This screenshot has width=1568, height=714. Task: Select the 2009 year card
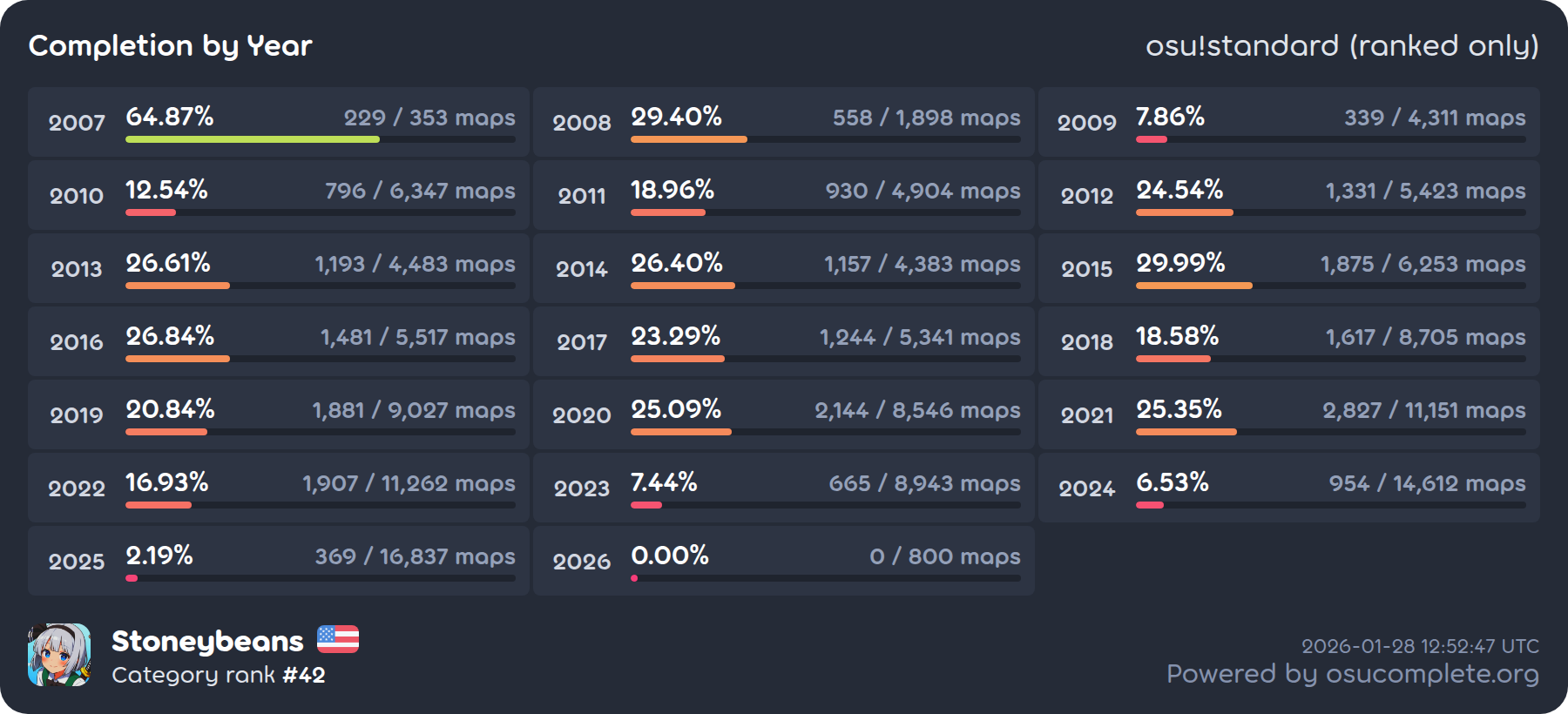[x=1288, y=122]
